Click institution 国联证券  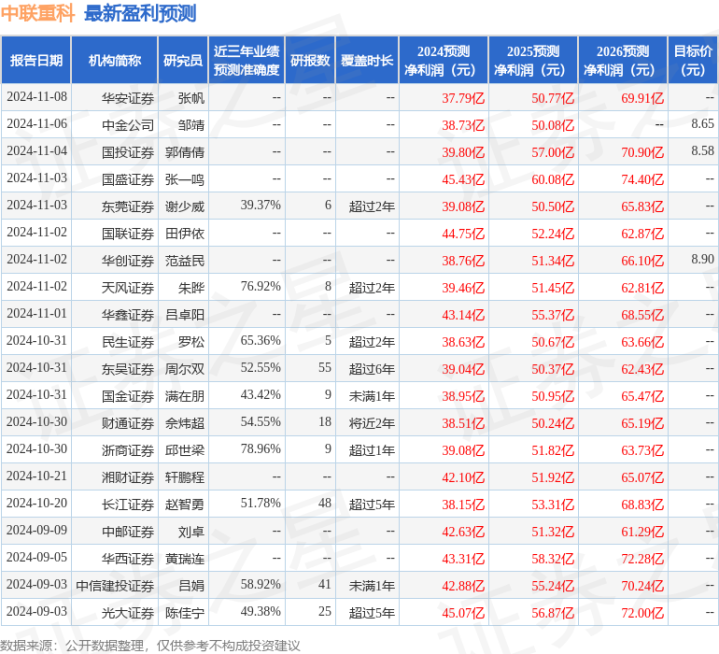click(x=127, y=233)
